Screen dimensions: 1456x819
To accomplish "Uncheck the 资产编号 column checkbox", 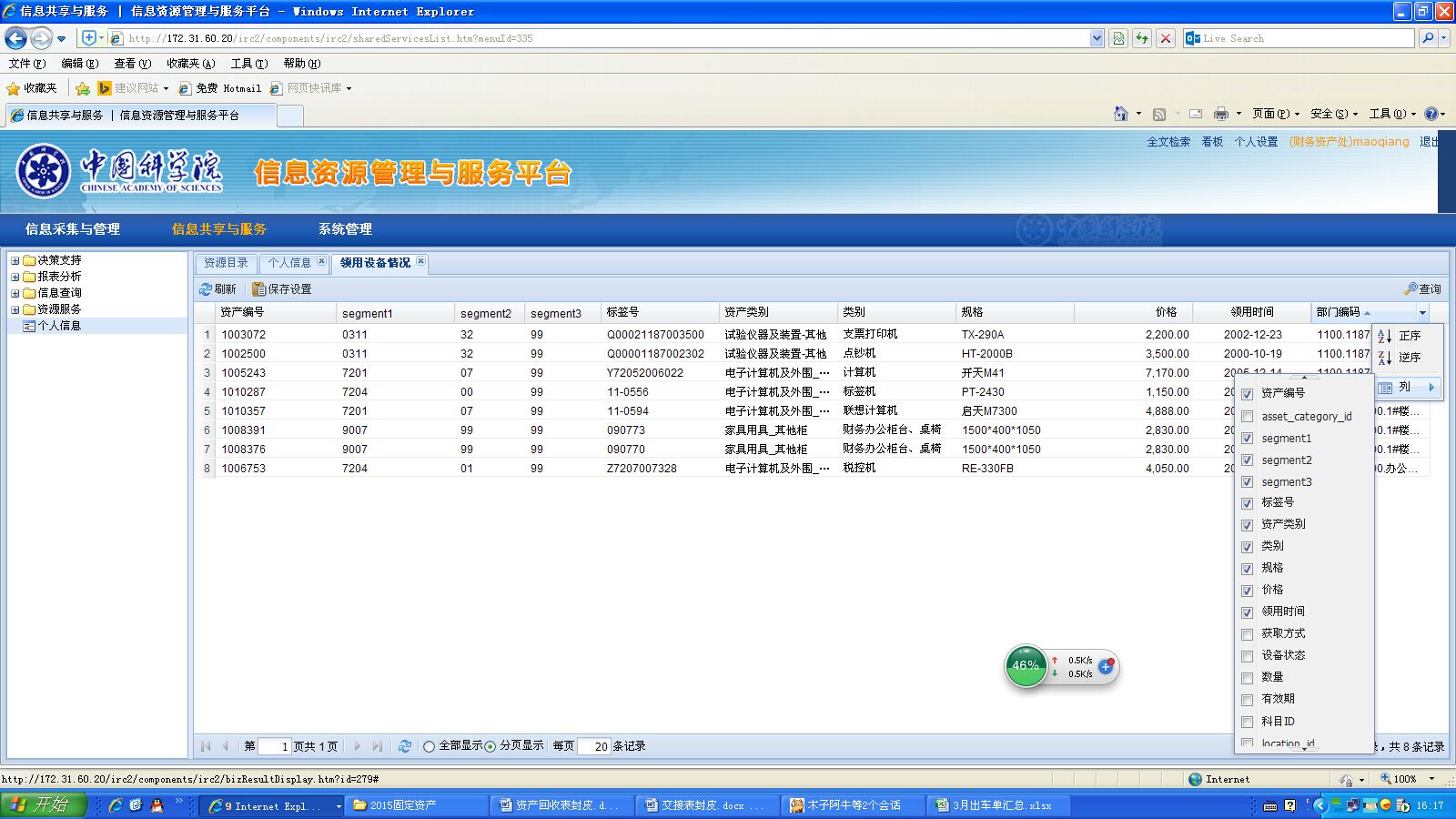I will 1248,394.
